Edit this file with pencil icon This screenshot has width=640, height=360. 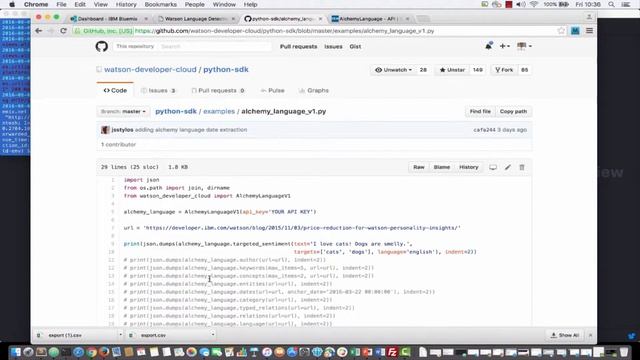point(508,167)
